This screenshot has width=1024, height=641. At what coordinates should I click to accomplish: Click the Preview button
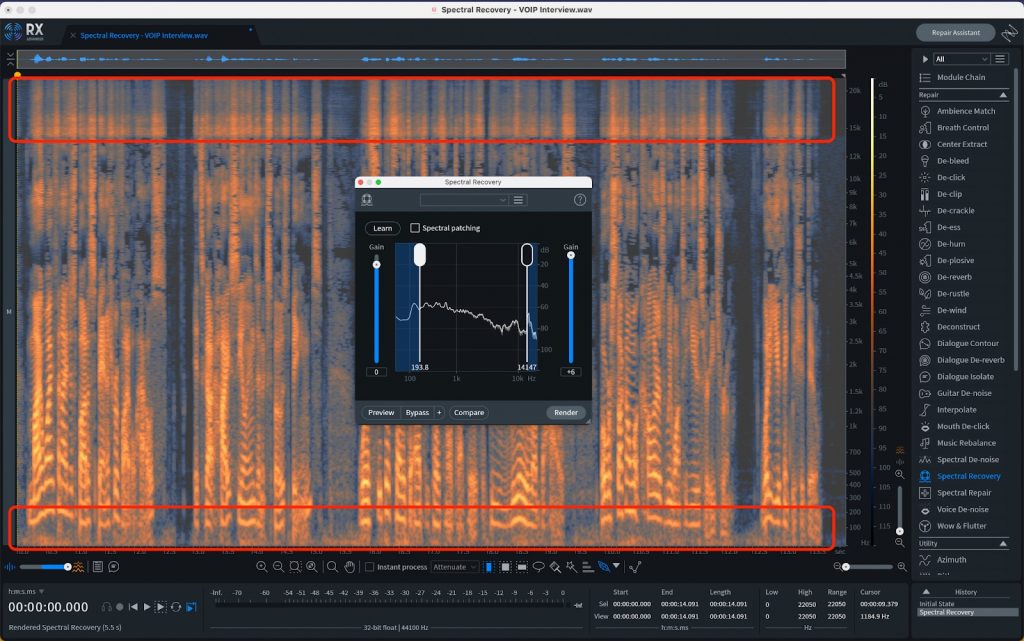tap(381, 413)
